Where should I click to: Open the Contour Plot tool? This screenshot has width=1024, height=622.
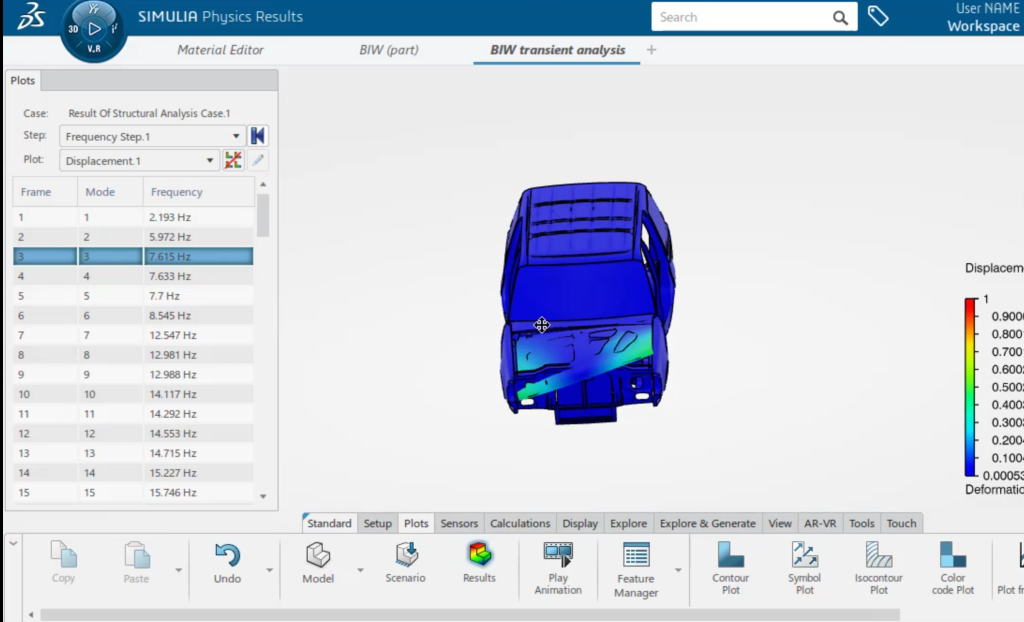pos(730,557)
